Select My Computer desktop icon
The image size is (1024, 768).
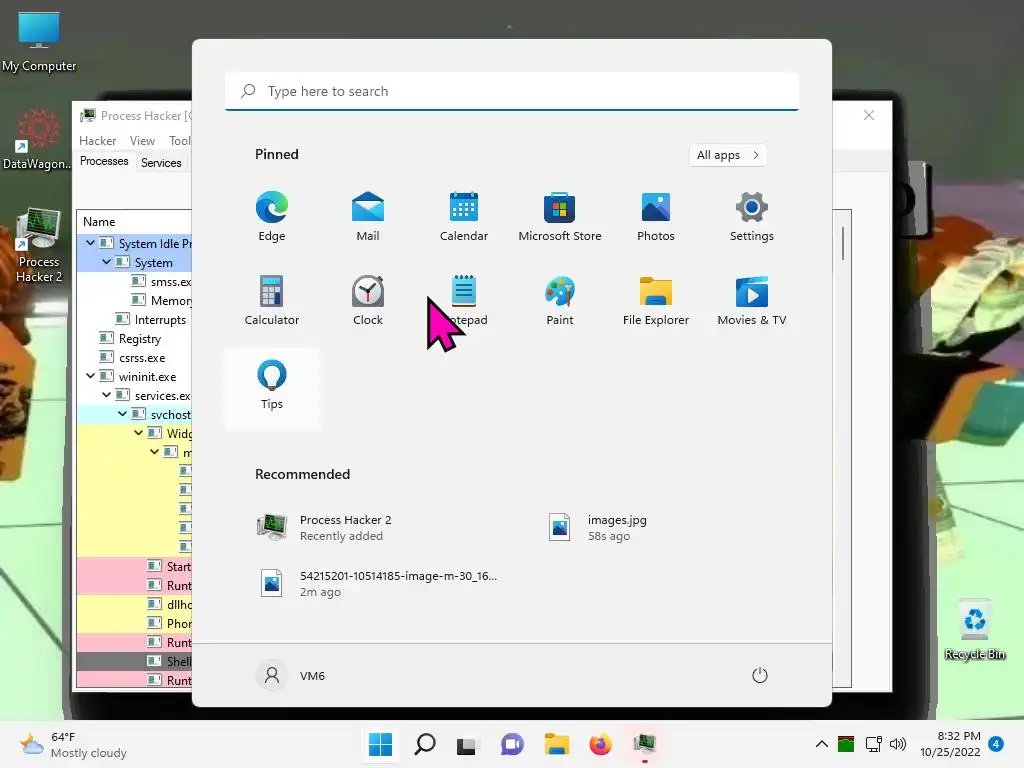pyautogui.click(x=39, y=42)
